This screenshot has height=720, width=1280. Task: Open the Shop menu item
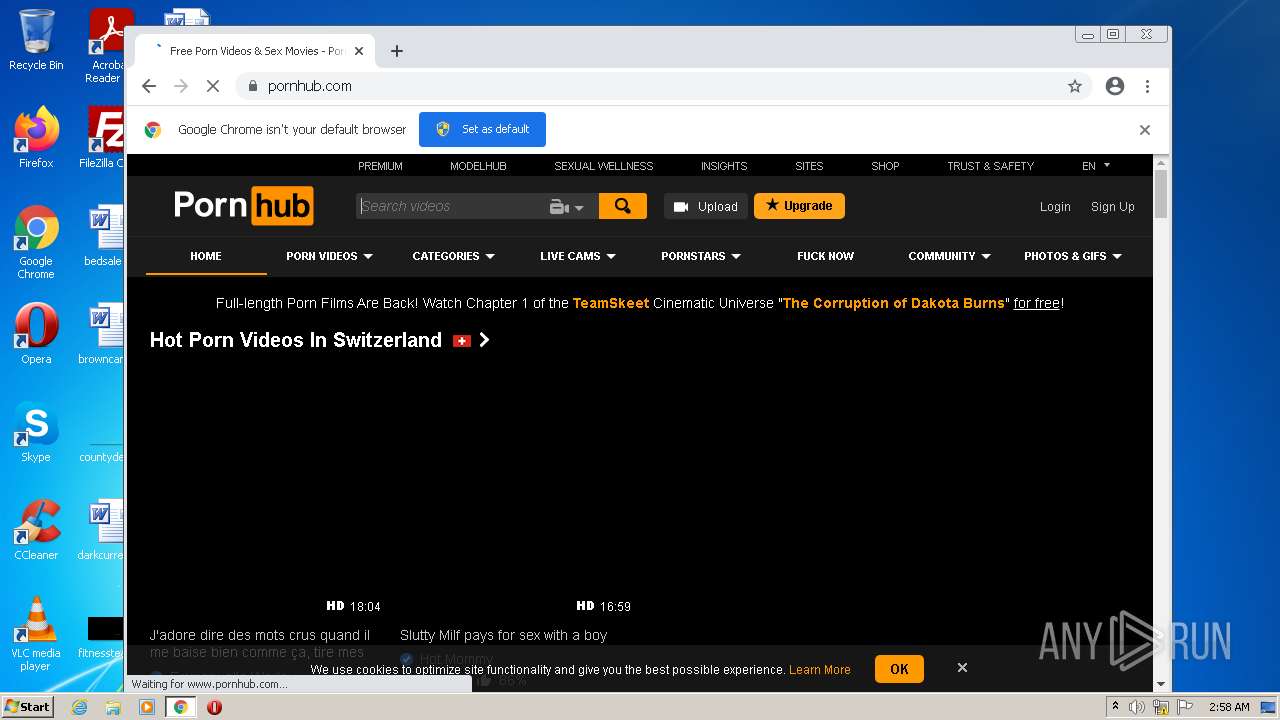(885, 166)
